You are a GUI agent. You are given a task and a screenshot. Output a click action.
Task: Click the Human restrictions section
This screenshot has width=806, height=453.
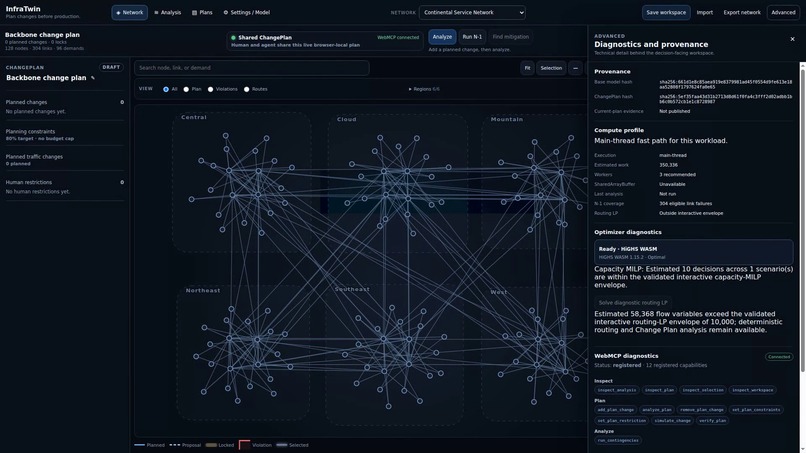point(64,187)
